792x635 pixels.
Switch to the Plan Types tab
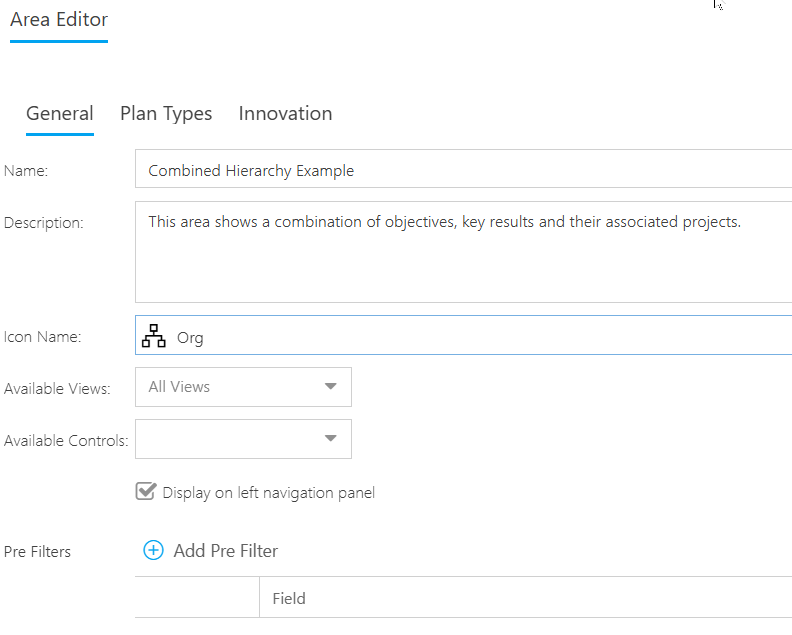pos(166,114)
